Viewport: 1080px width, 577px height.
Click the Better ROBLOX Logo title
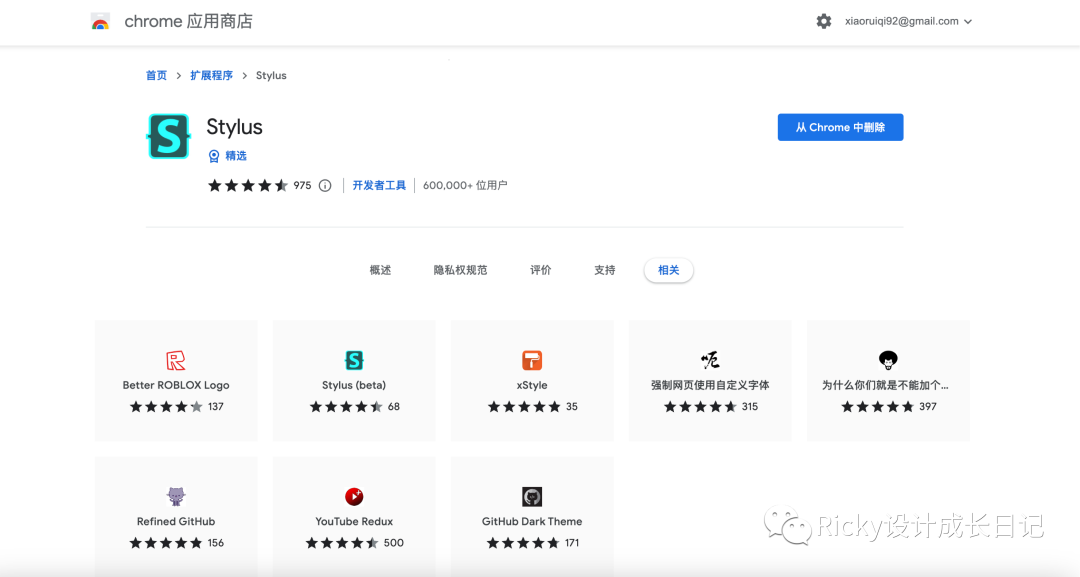pos(176,385)
